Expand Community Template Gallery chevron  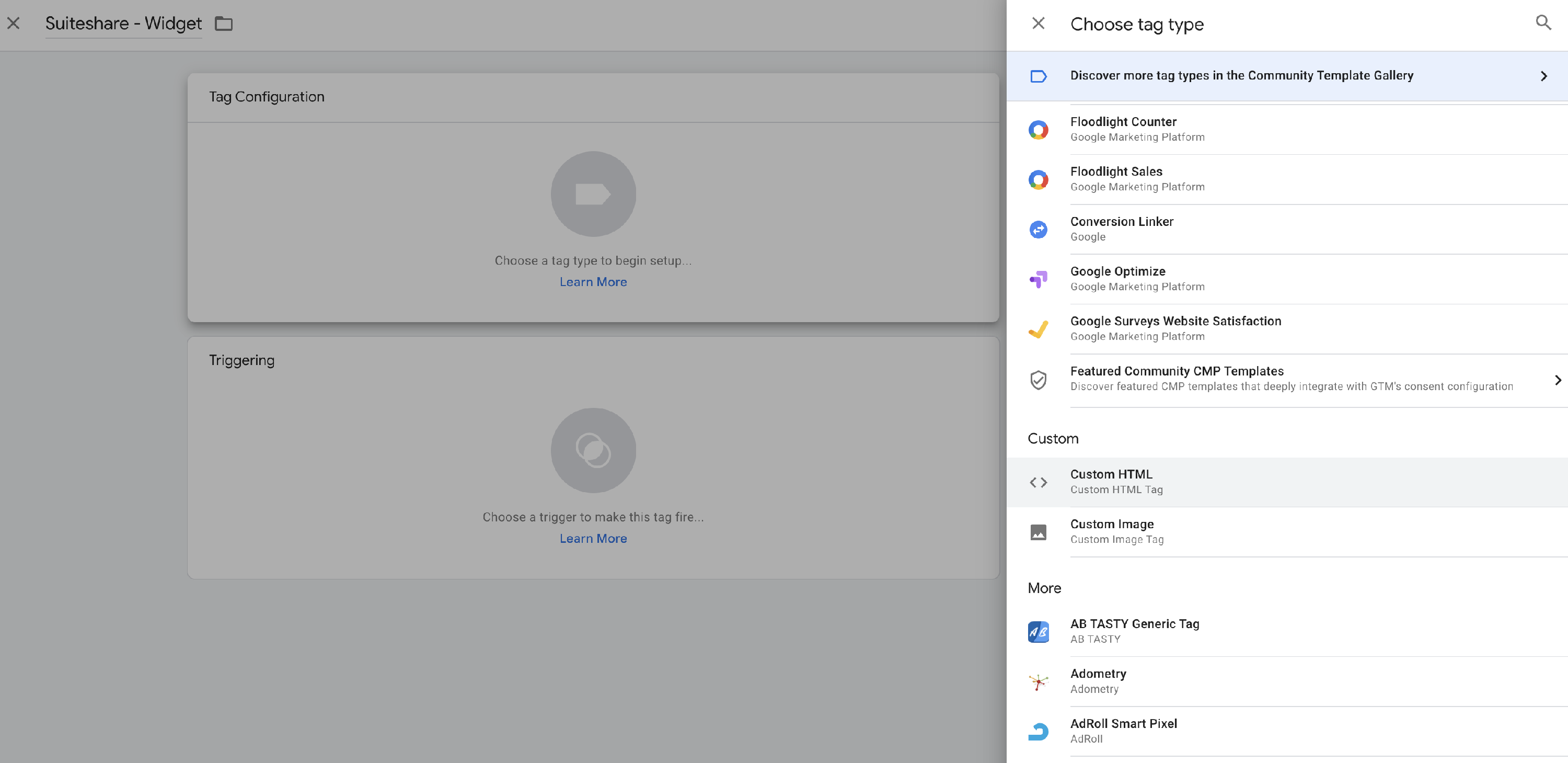pos(1543,76)
